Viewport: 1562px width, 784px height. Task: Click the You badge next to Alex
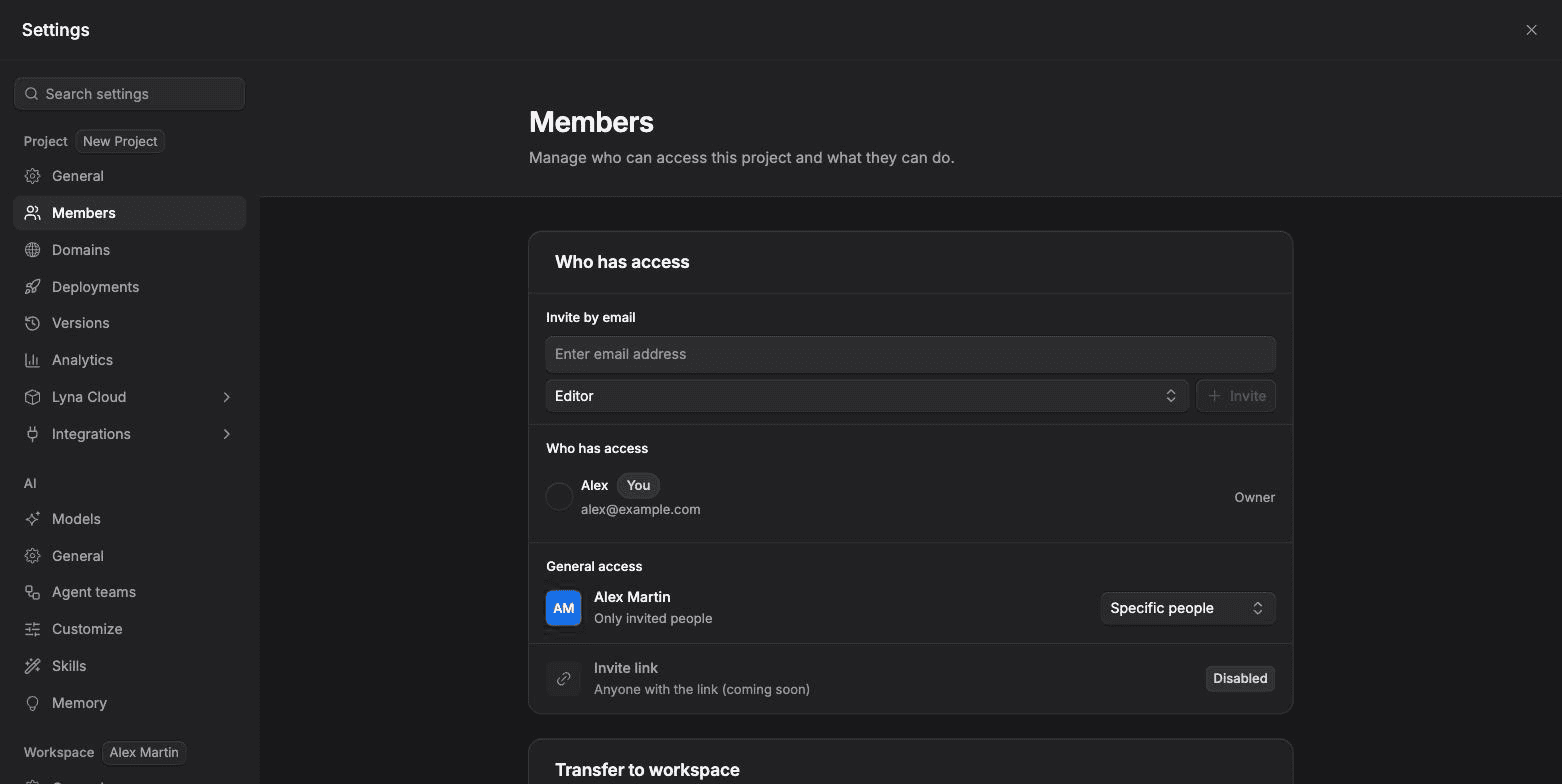639,485
